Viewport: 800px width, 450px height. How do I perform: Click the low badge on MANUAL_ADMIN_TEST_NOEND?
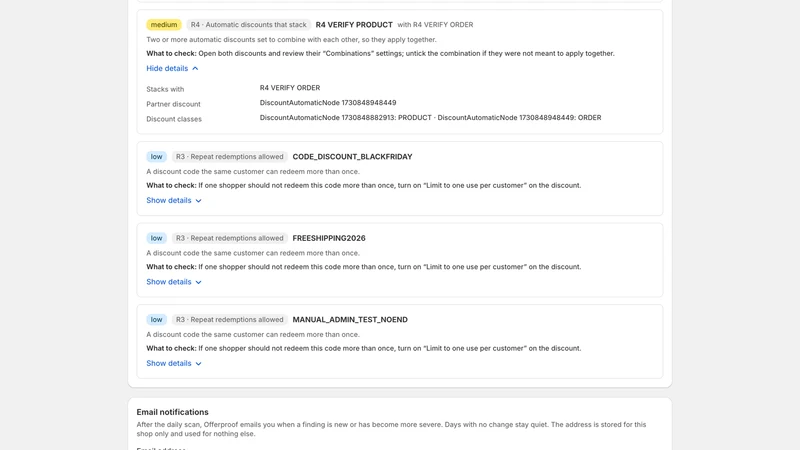(156, 319)
